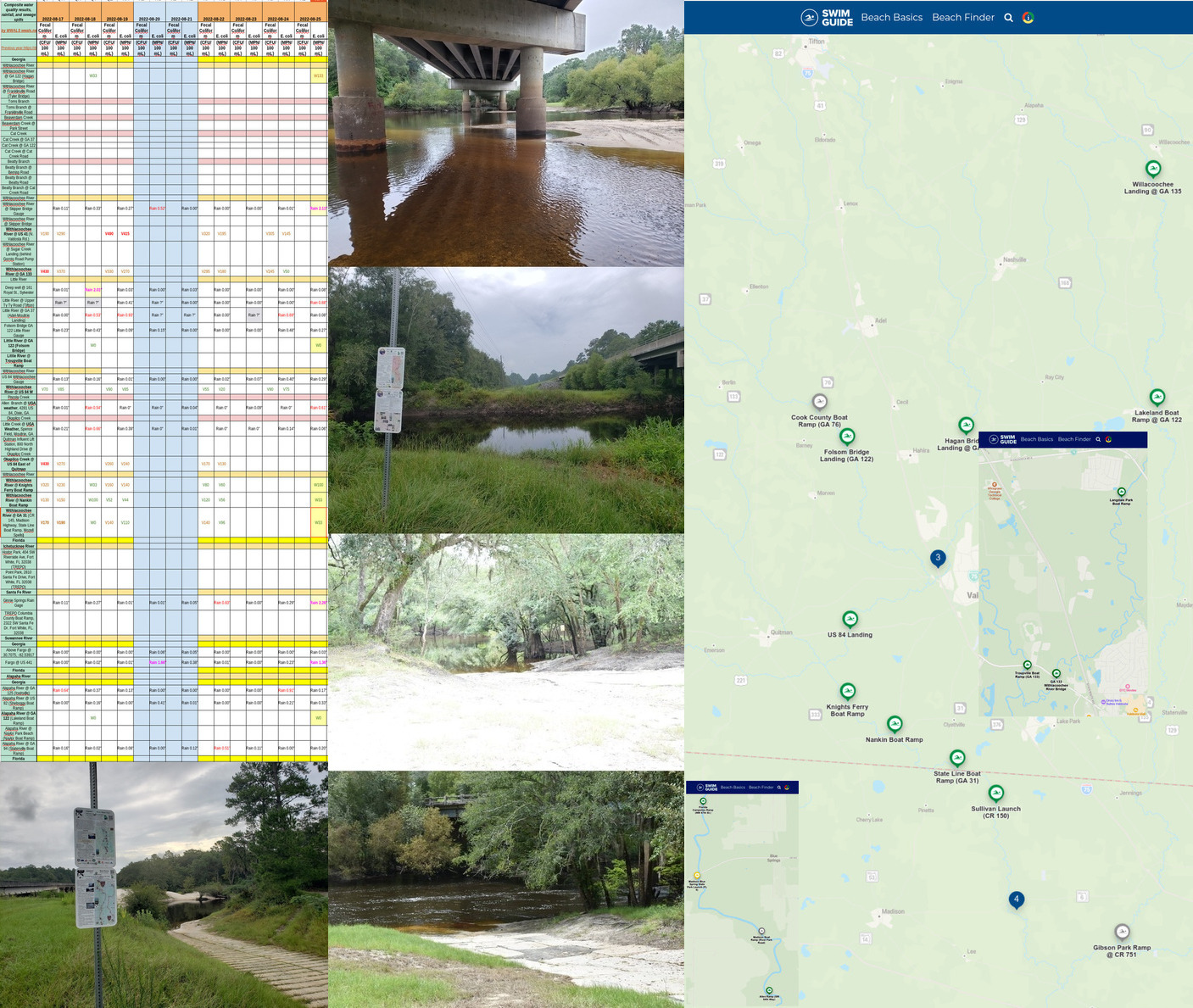Click the 'Composite water quality results' title cell
Screen dimensions: 1193x1008
tap(18, 12)
